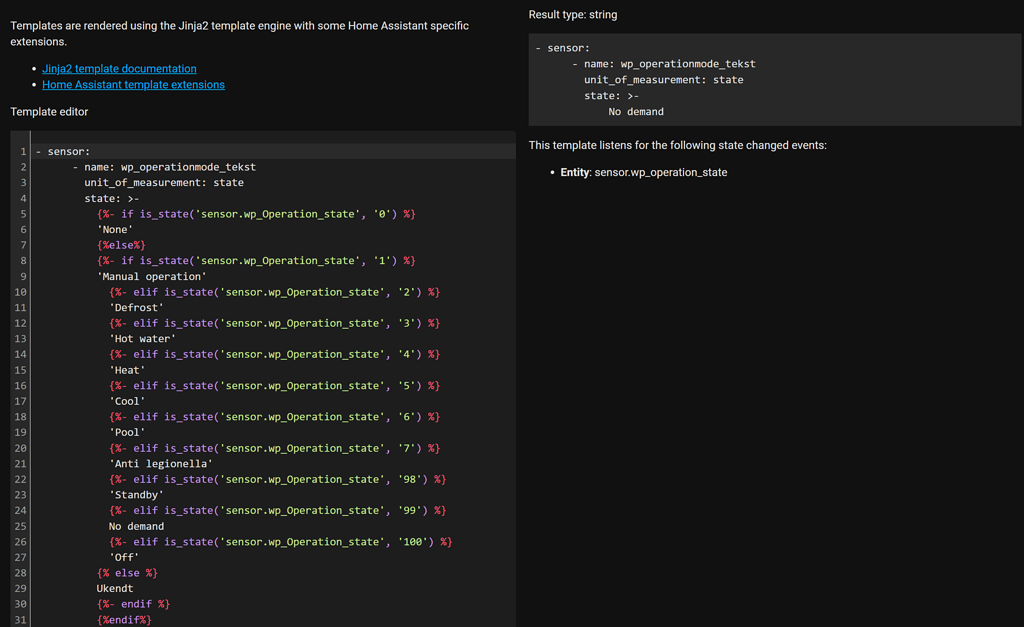
Task: Open Home Assistant template extensions link
Action: (x=133, y=85)
